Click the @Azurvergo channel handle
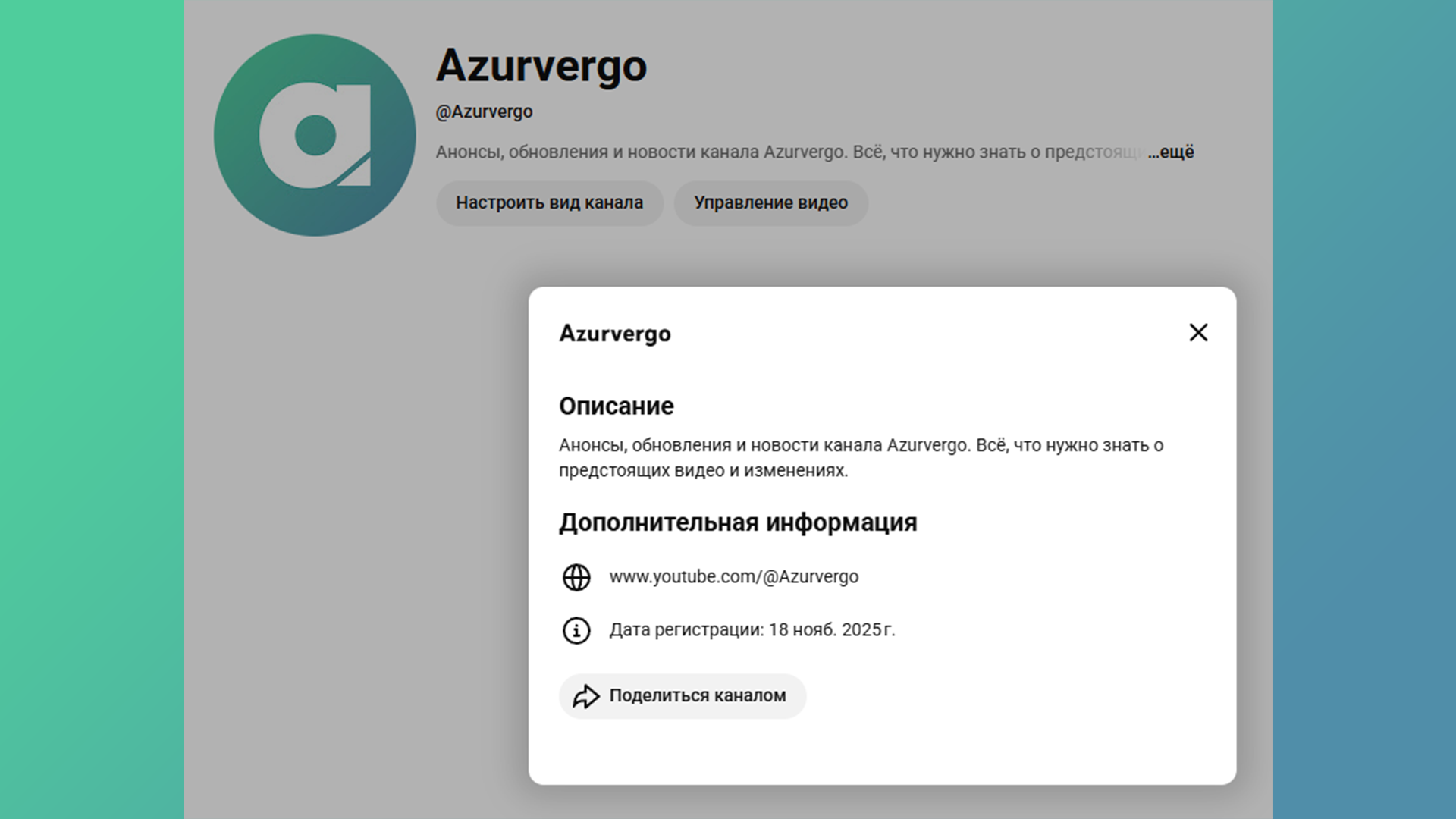Screen dimensions: 1456x819 [484, 111]
